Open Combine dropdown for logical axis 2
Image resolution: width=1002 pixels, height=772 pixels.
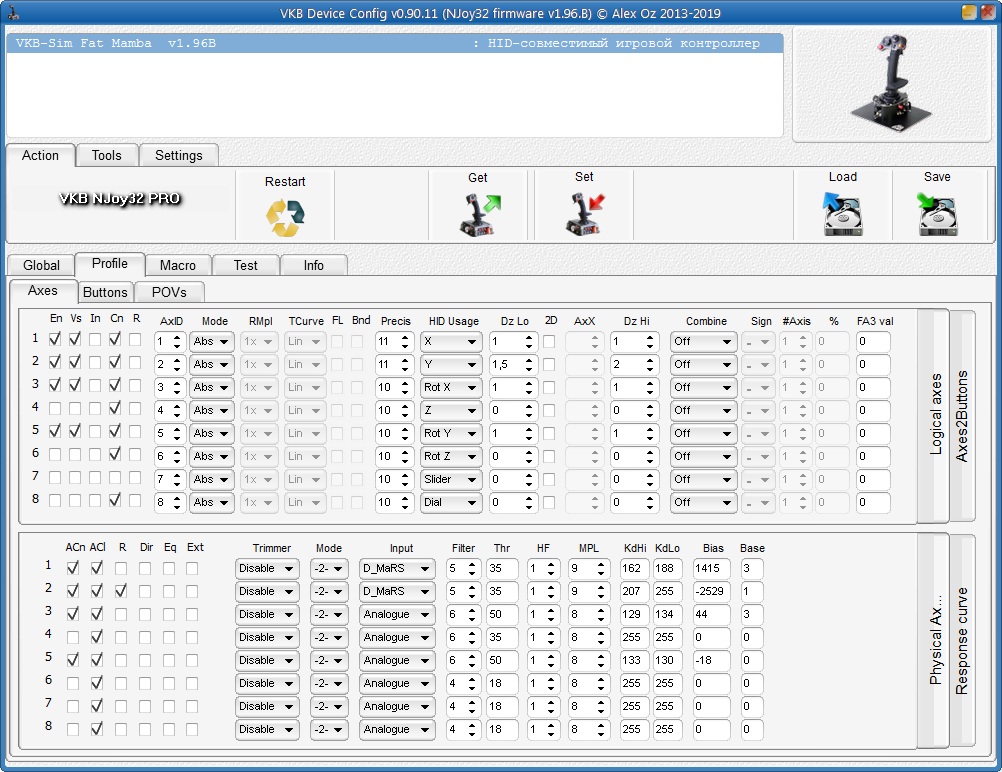point(703,364)
